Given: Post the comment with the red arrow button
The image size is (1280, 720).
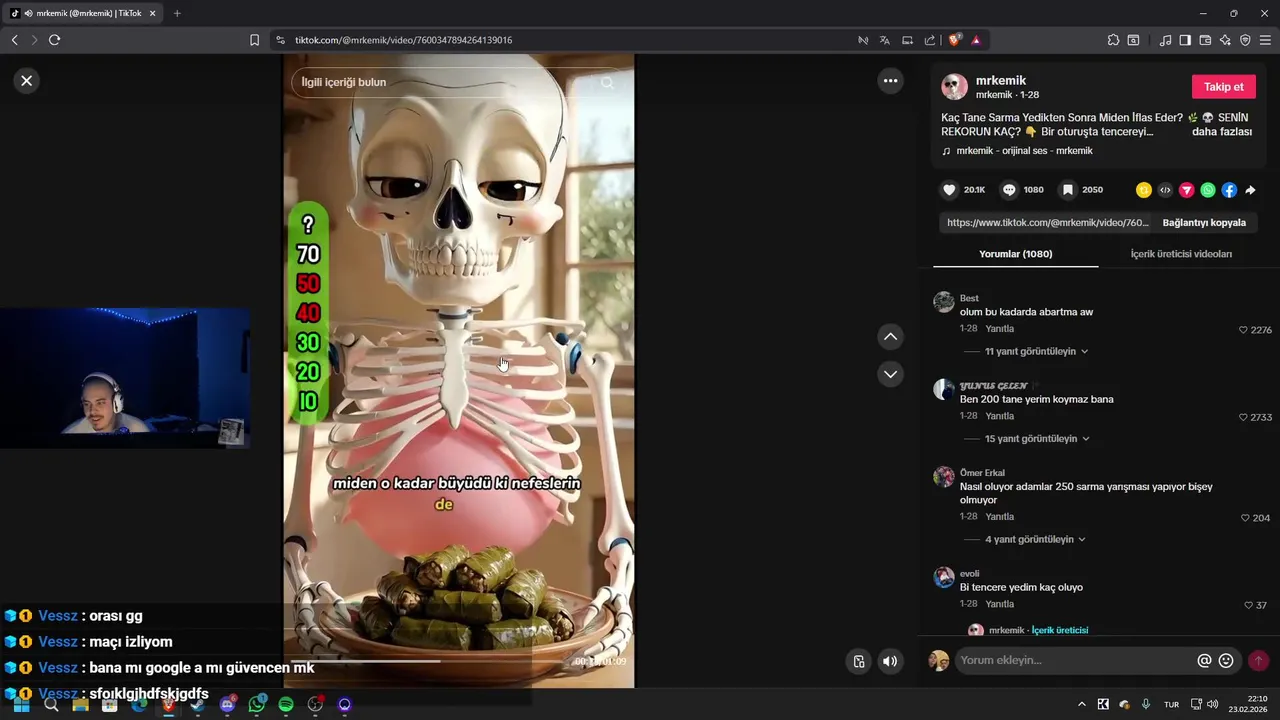Looking at the screenshot, I should (x=1258, y=660).
